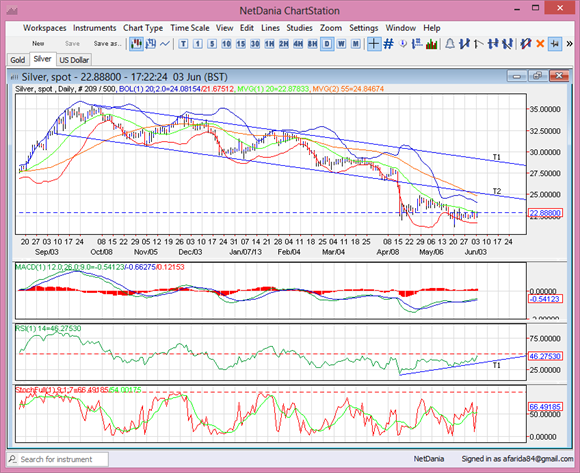Open the Chart Type menu
The width and height of the screenshot is (580, 473).
tap(143, 28)
